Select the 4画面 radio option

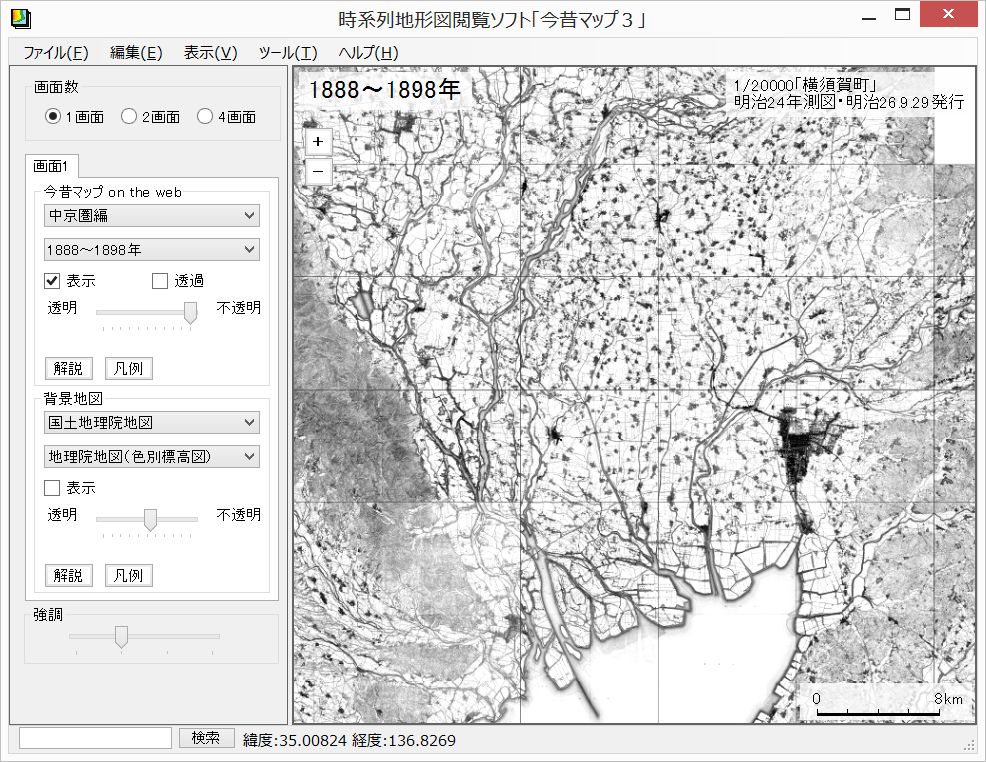[226, 117]
